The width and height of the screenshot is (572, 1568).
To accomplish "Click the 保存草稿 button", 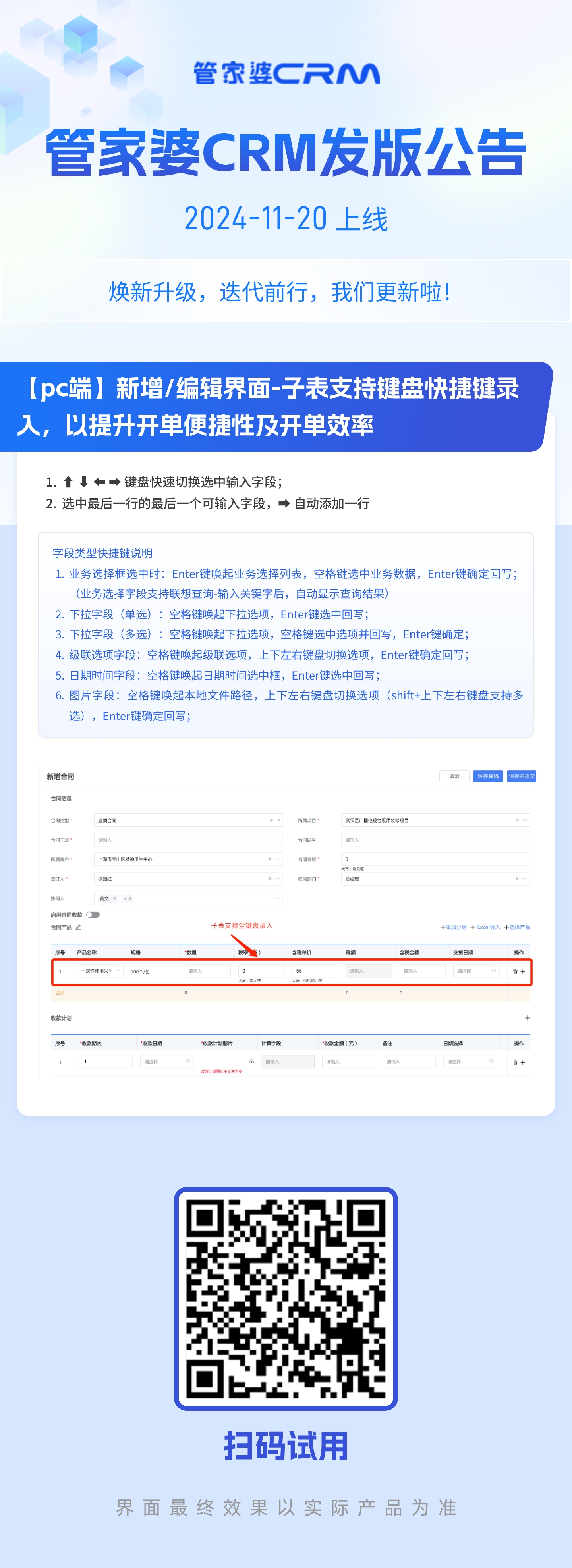I will click(x=488, y=776).
